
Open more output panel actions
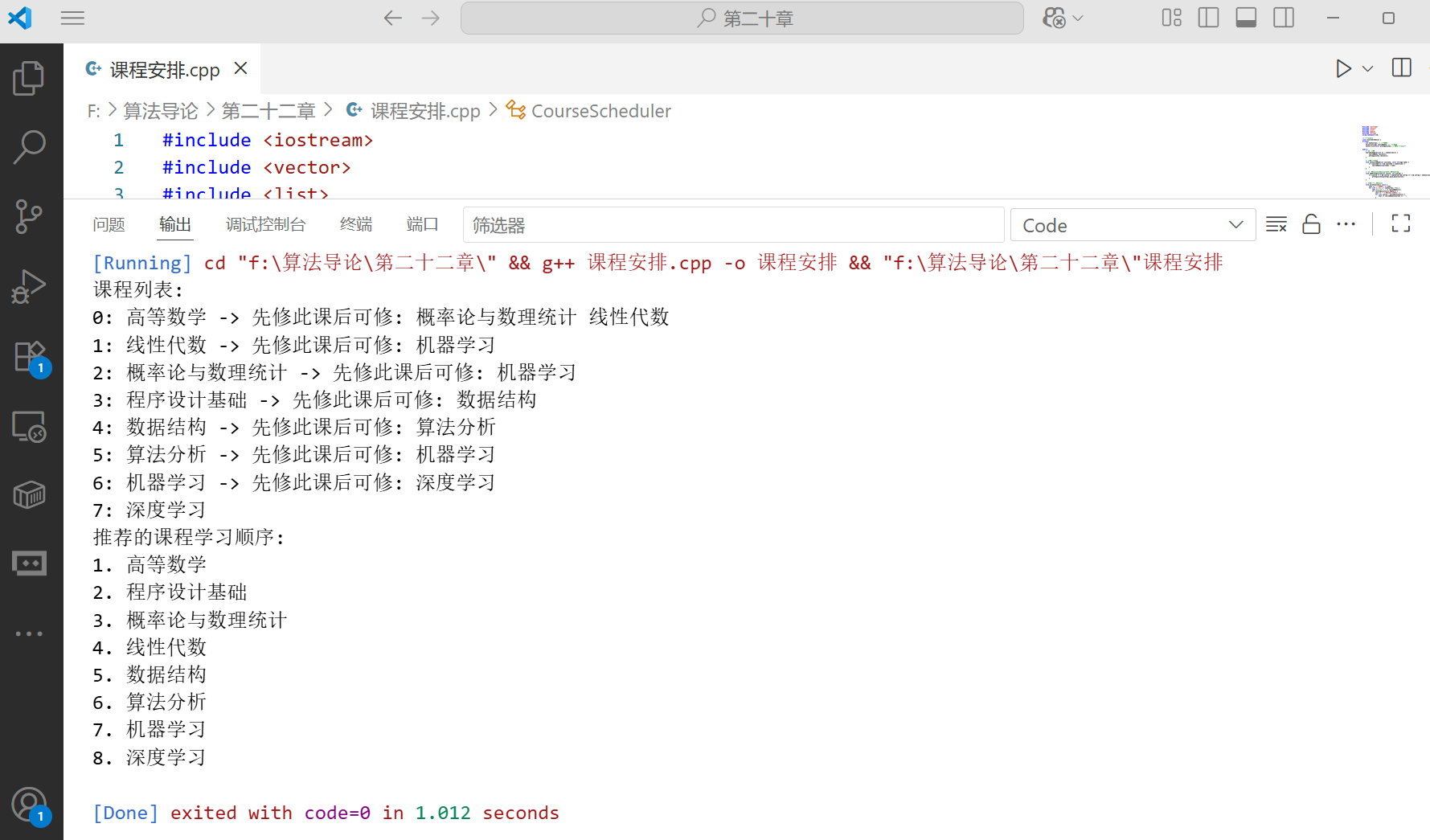click(x=1346, y=224)
